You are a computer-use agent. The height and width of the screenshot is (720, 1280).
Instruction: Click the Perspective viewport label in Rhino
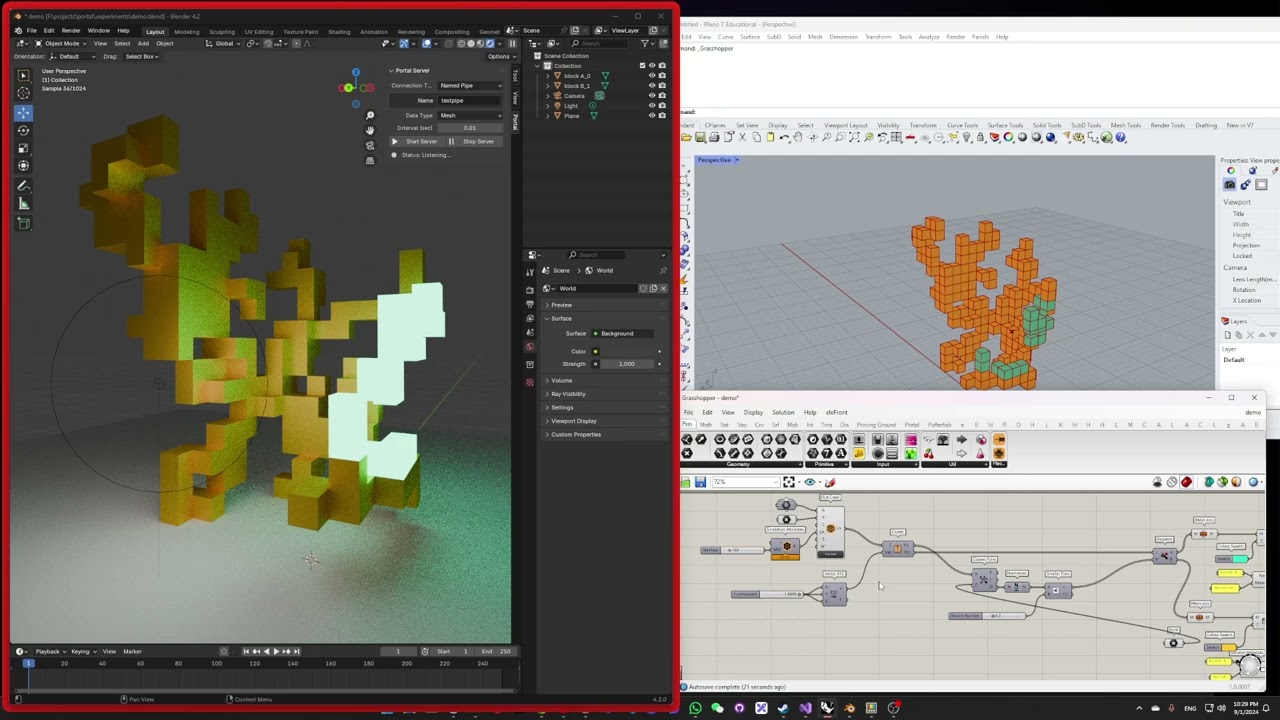pyautogui.click(x=714, y=160)
